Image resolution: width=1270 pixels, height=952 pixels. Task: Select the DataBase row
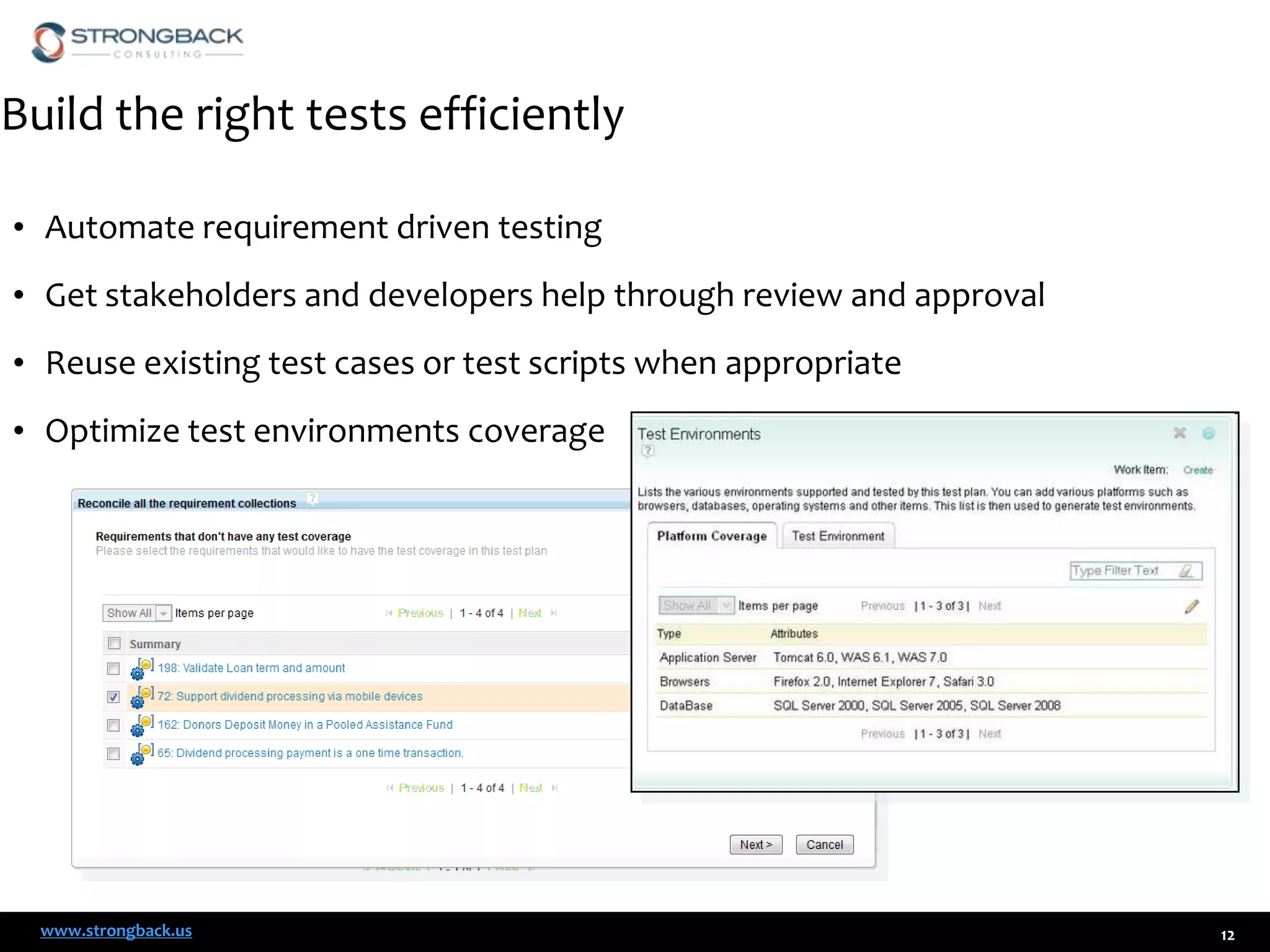pyautogui.click(x=931, y=706)
